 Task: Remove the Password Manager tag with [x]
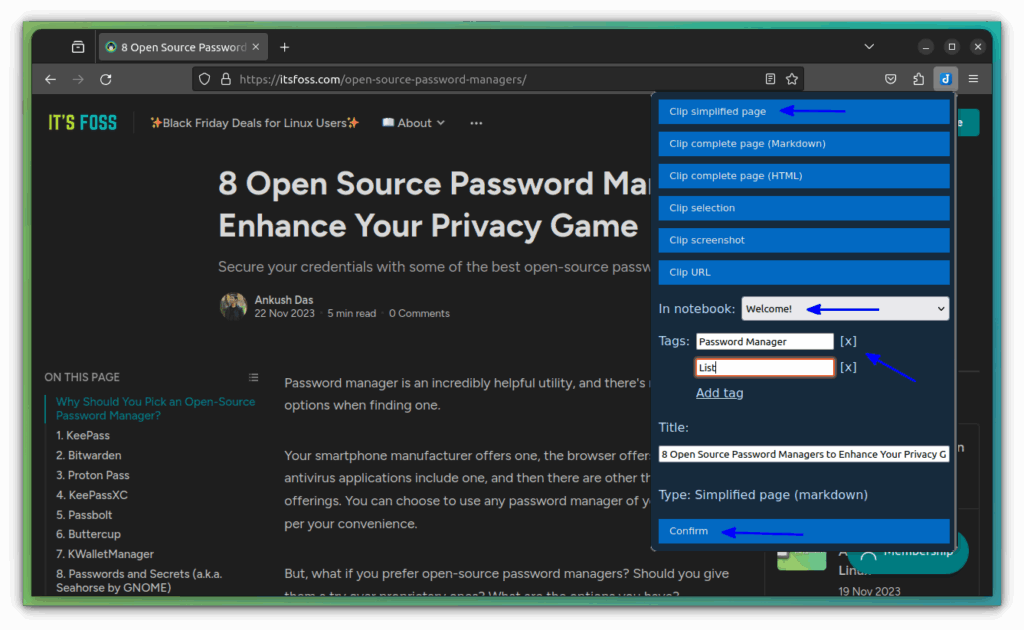[848, 341]
